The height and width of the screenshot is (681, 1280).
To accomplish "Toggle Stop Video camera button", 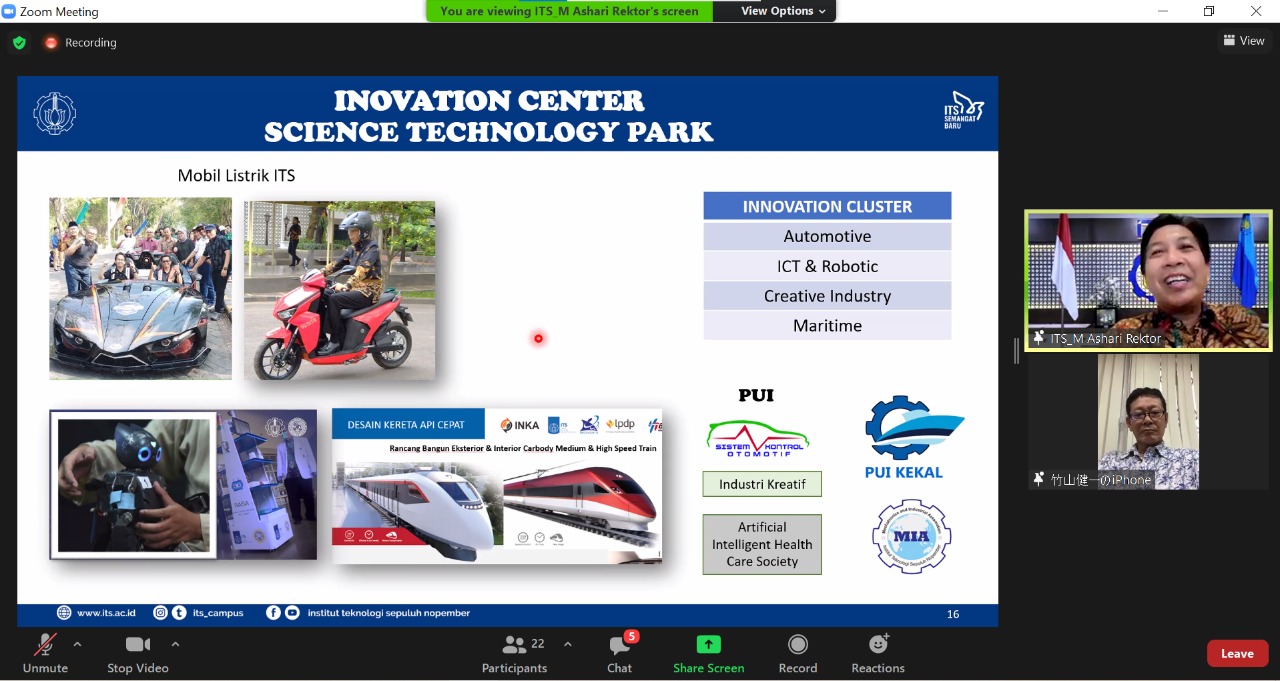I will tap(137, 645).
